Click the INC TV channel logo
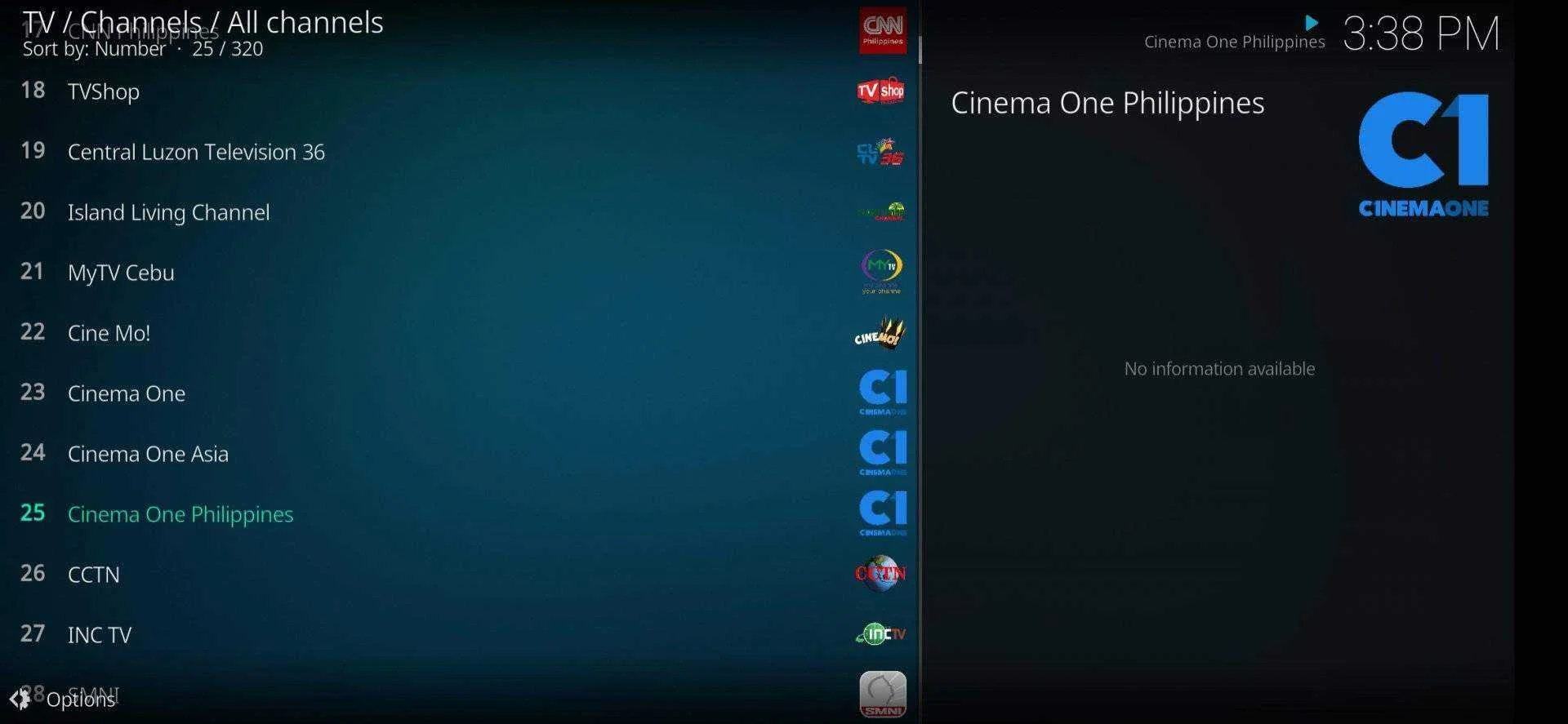The image size is (1568, 724). 880,633
